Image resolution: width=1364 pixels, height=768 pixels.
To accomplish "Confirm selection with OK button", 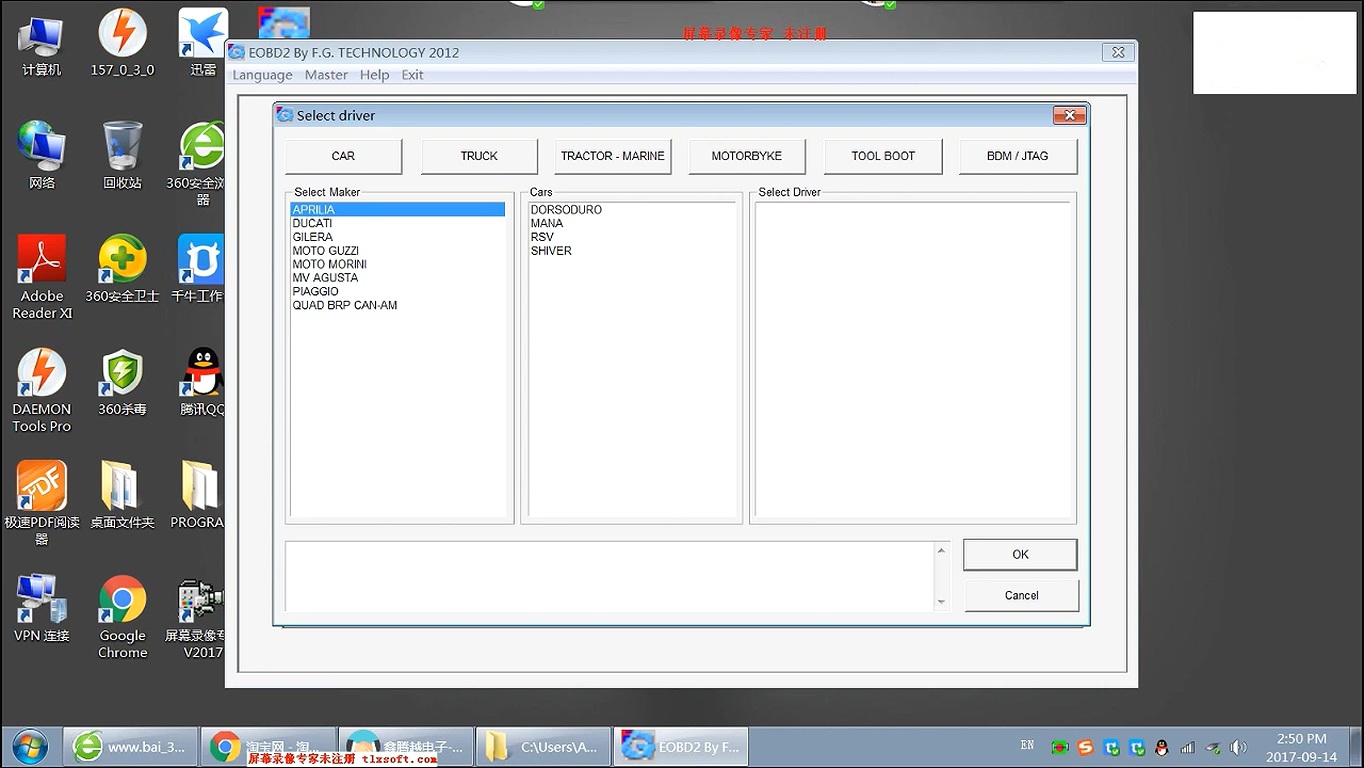I will pyautogui.click(x=1020, y=554).
